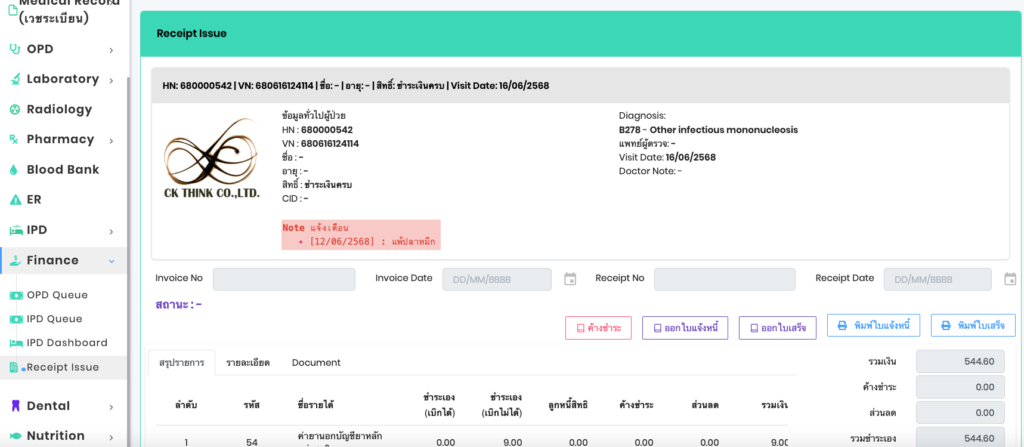Image resolution: width=1024 pixels, height=447 pixels.
Task: Click the ER warning triangle icon
Action: coord(14,200)
